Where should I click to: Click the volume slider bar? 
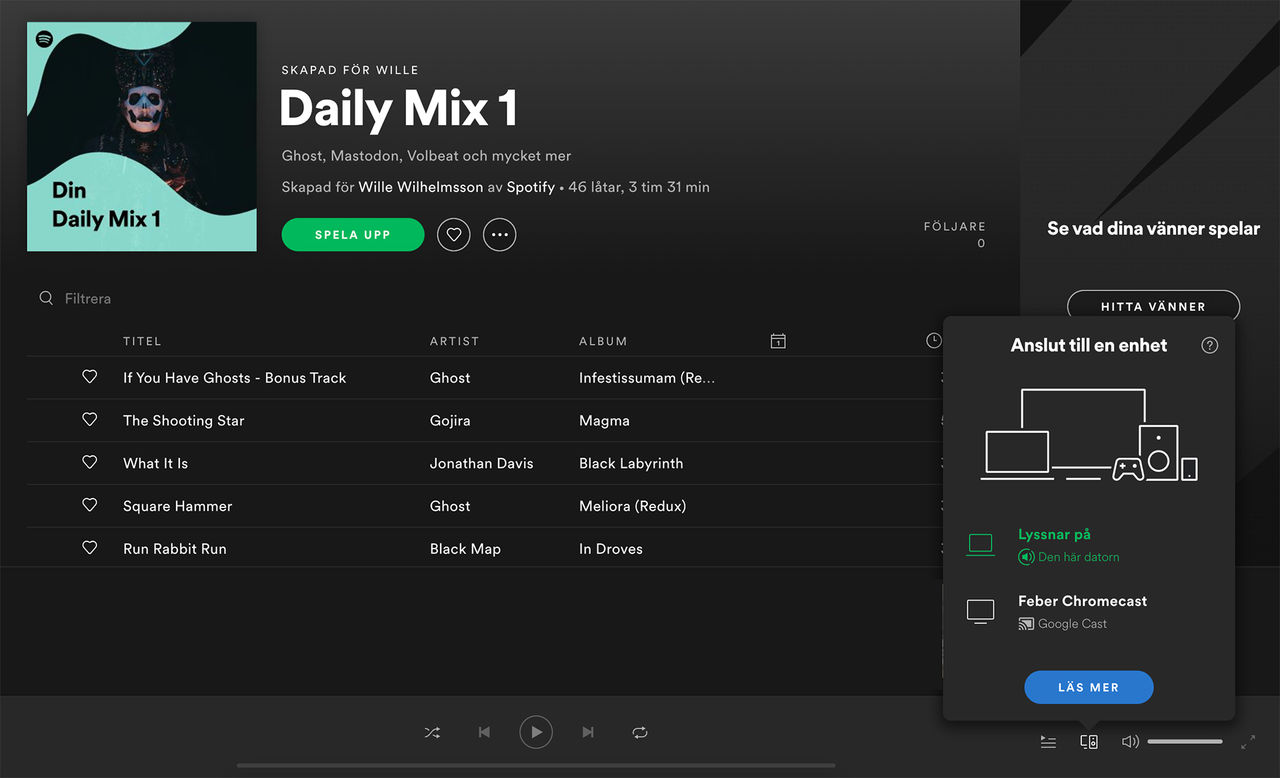[1185, 742]
